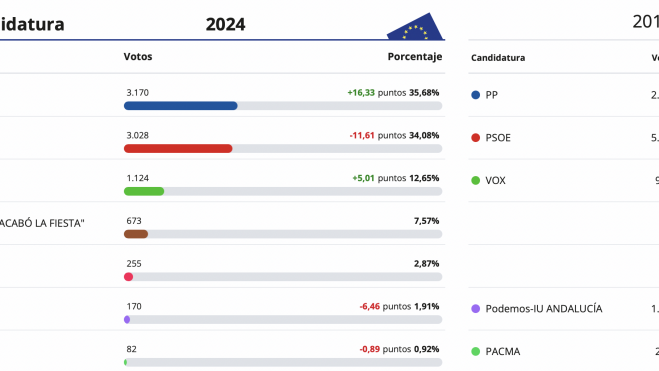
Task: Click the red PSOE party dot
Action: coord(476,138)
